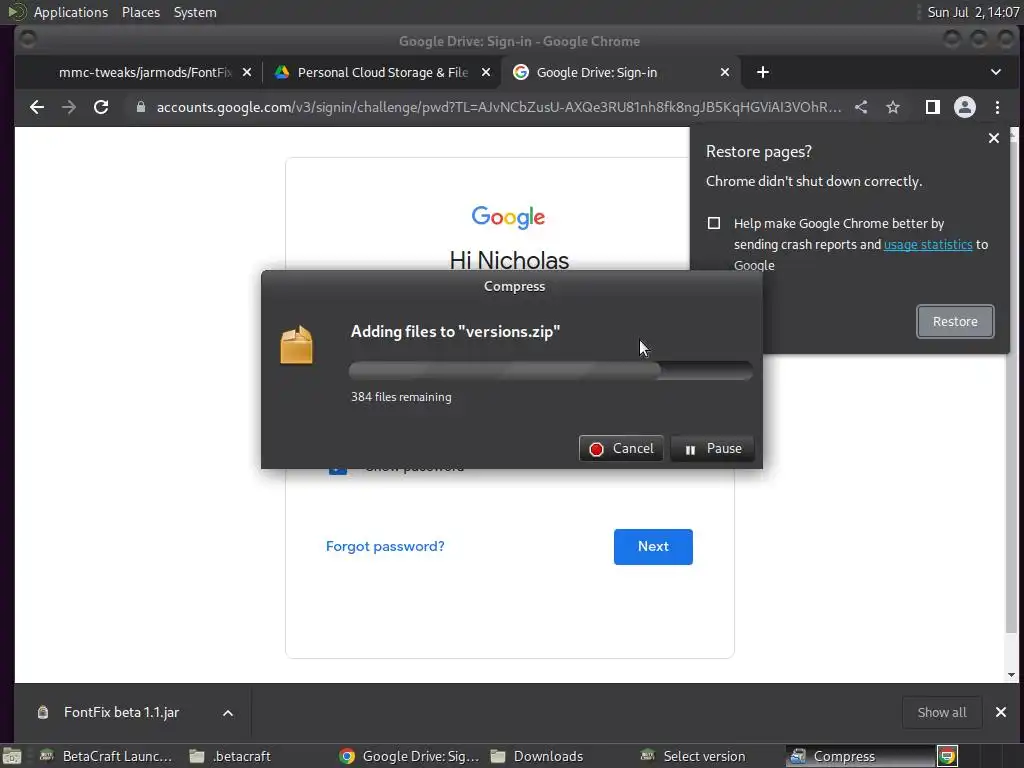Open Chrome's three-dot menu

(x=997, y=107)
